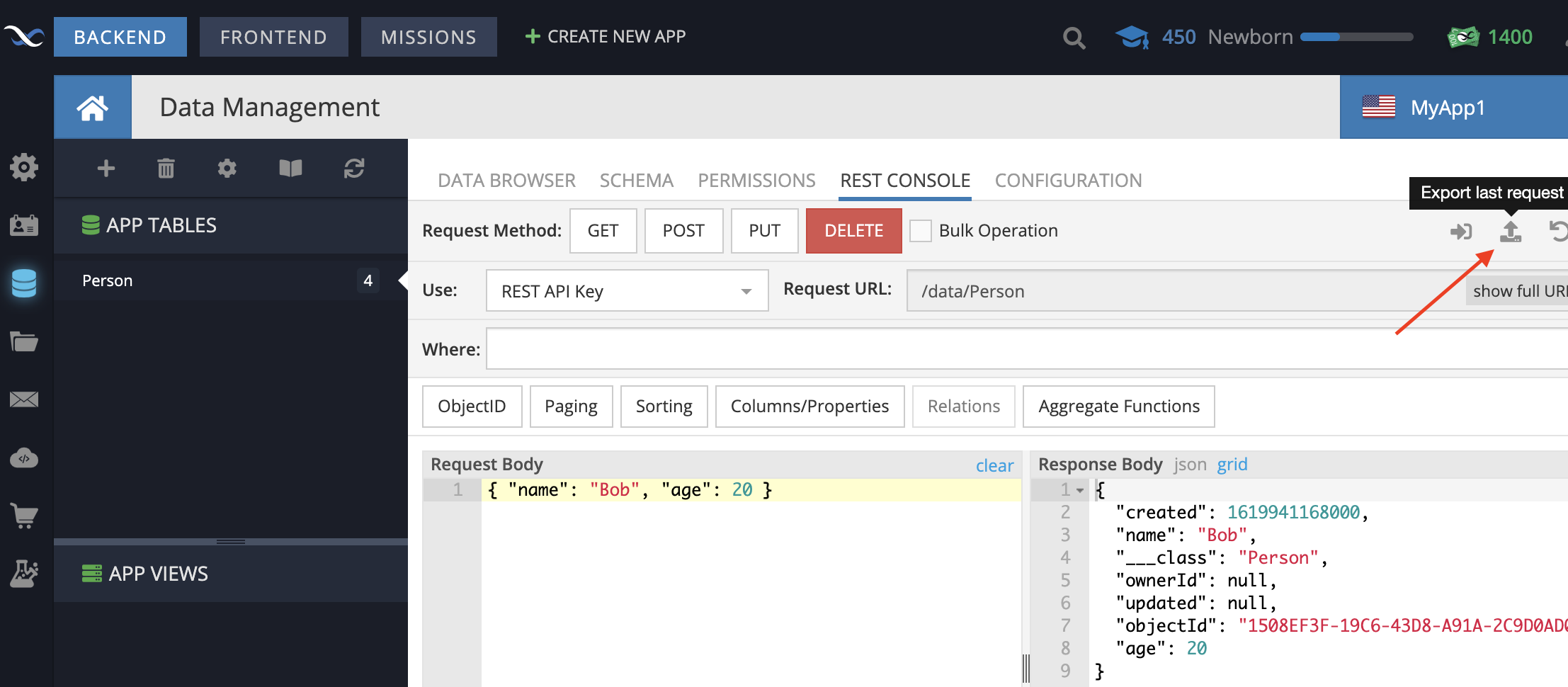Click the Aggregate Functions button
Viewport: 1568px width, 687px height.
[1118, 407]
